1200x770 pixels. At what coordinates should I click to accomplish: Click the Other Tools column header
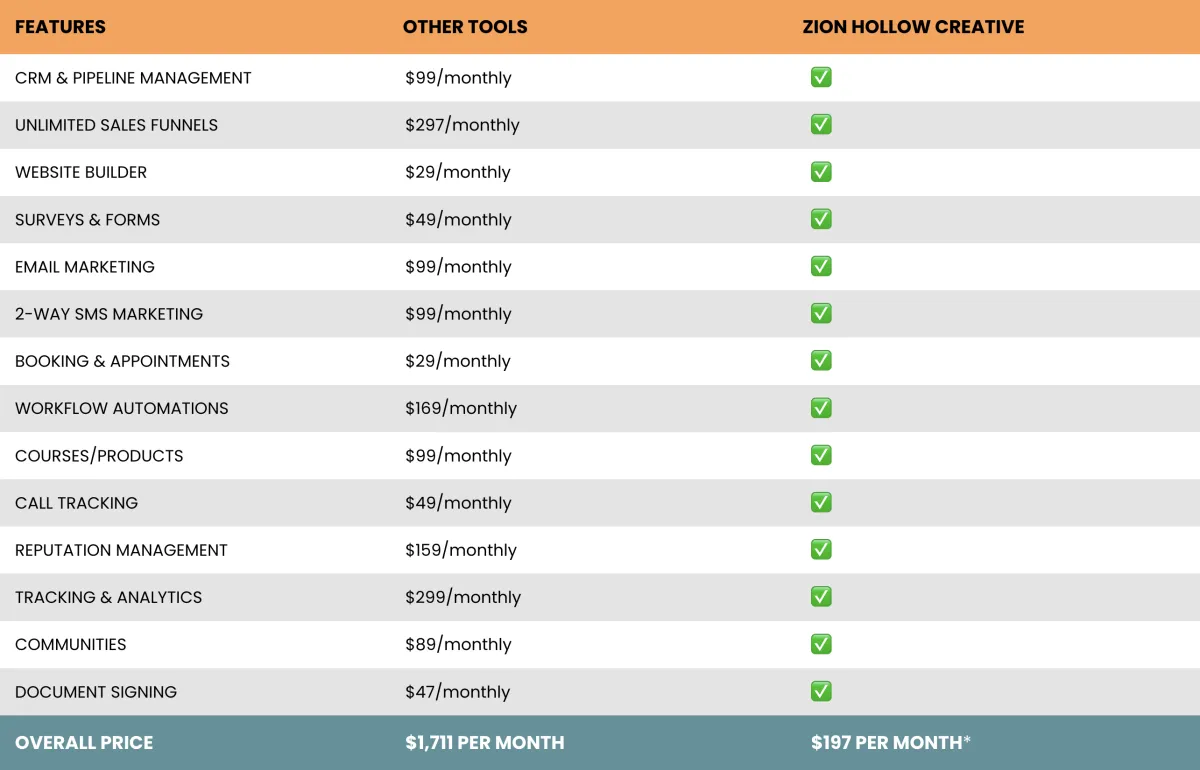[x=465, y=27]
